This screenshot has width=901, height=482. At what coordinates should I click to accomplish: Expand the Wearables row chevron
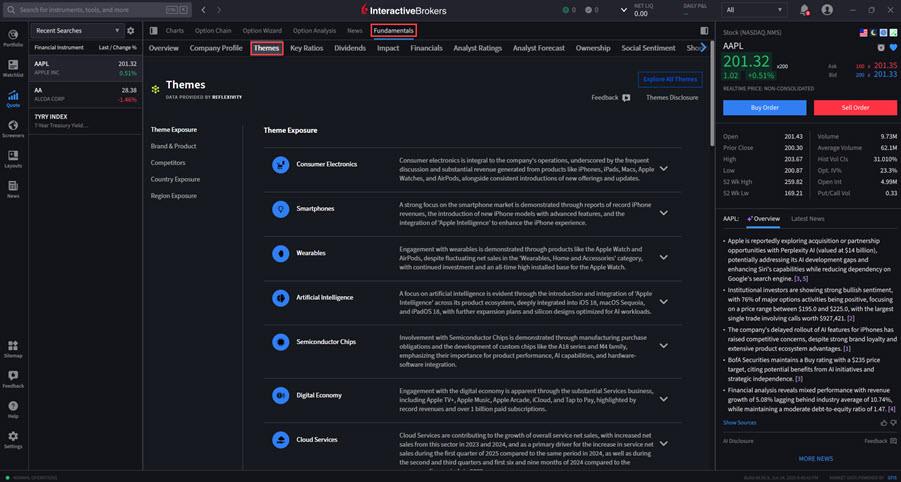pos(664,257)
